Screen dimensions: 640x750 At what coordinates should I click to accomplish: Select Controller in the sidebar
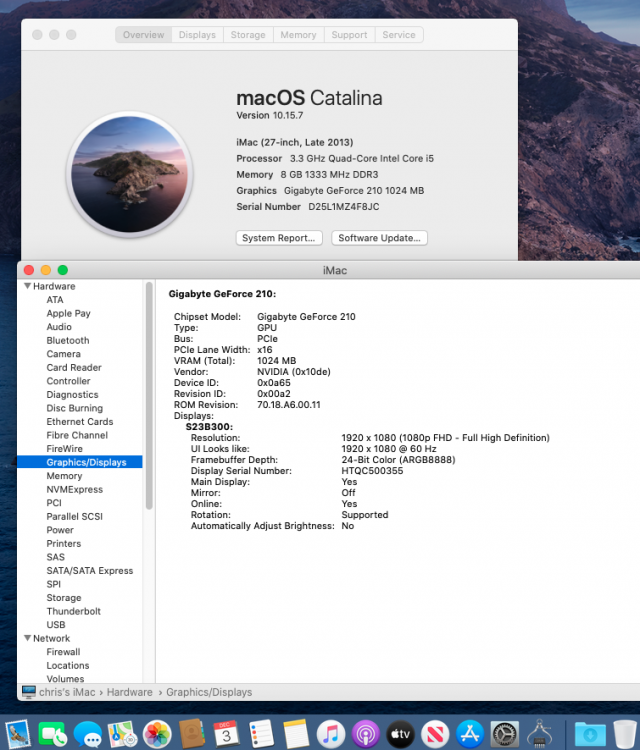(68, 381)
